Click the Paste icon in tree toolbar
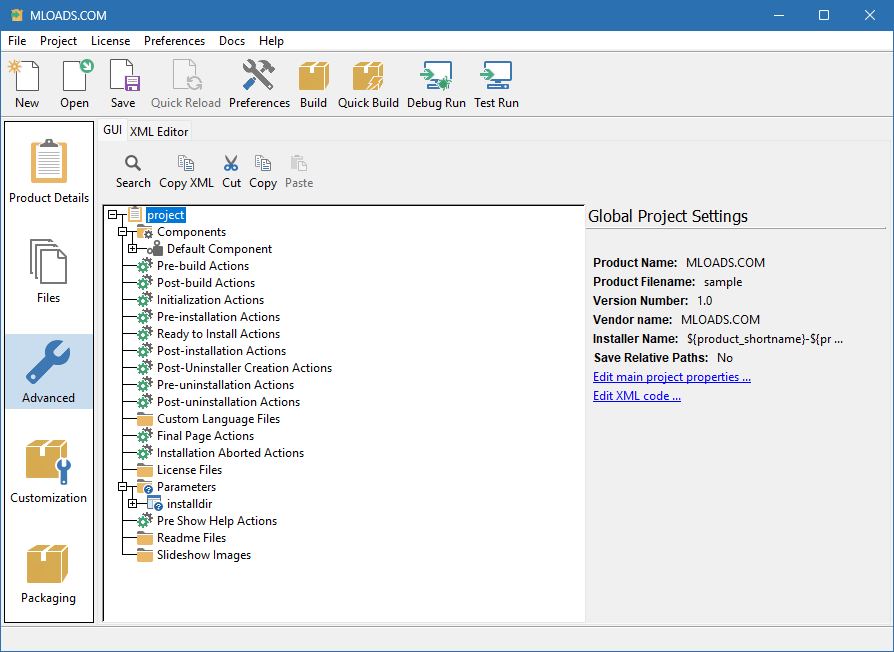Viewport: 894px width, 652px height. [x=299, y=164]
